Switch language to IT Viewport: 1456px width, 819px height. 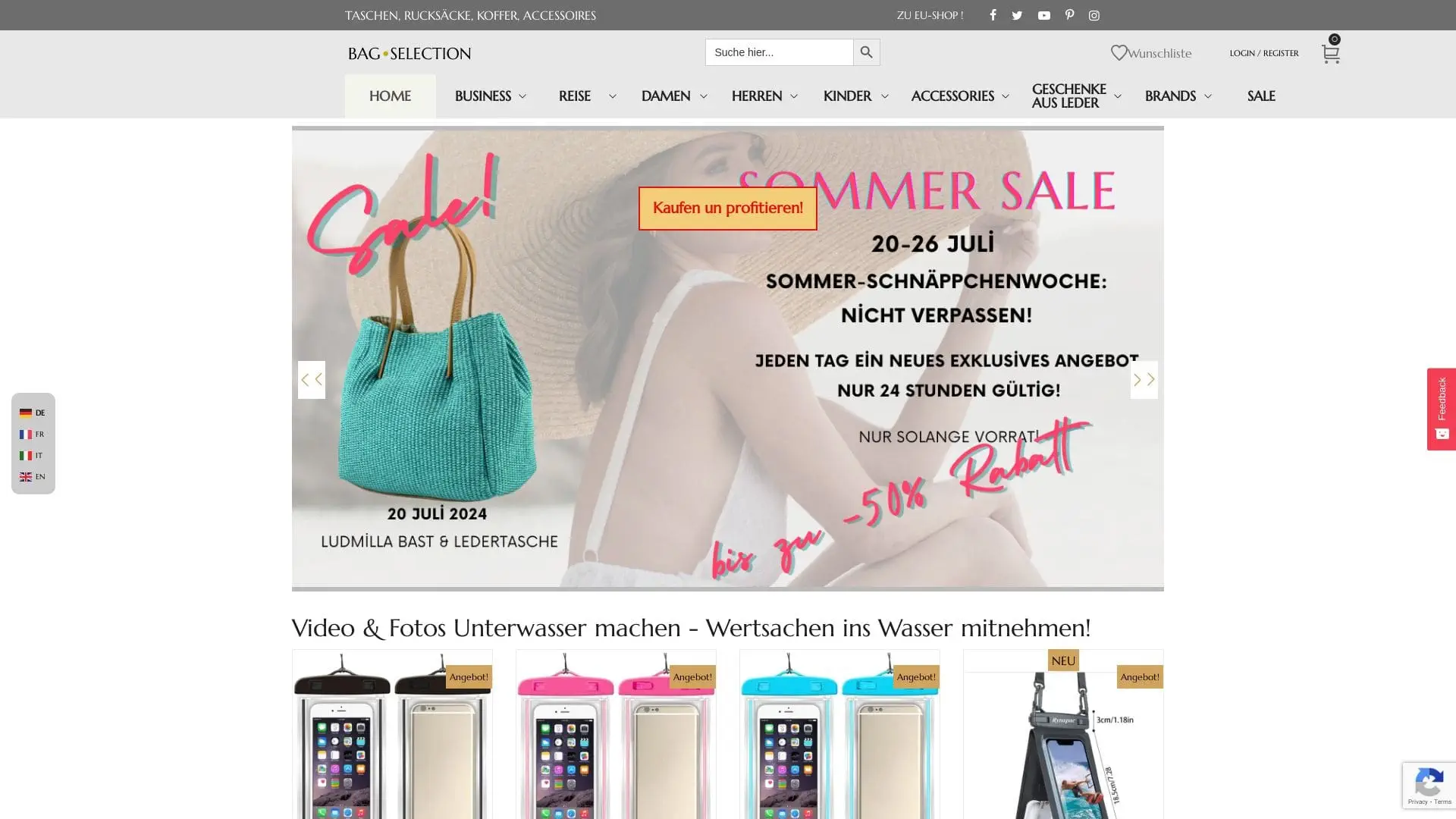(31, 456)
